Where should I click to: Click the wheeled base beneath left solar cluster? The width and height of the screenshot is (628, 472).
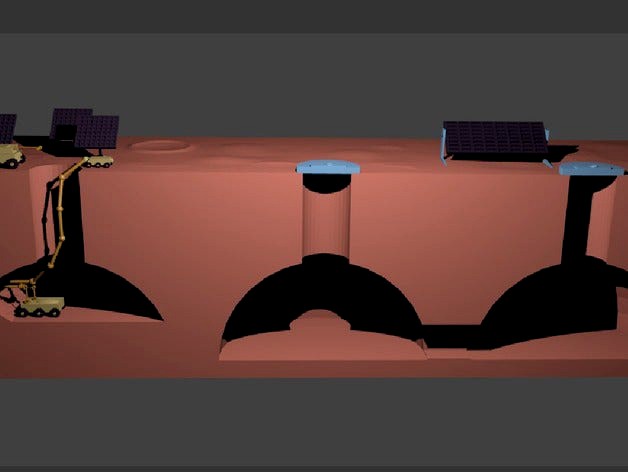(97, 160)
